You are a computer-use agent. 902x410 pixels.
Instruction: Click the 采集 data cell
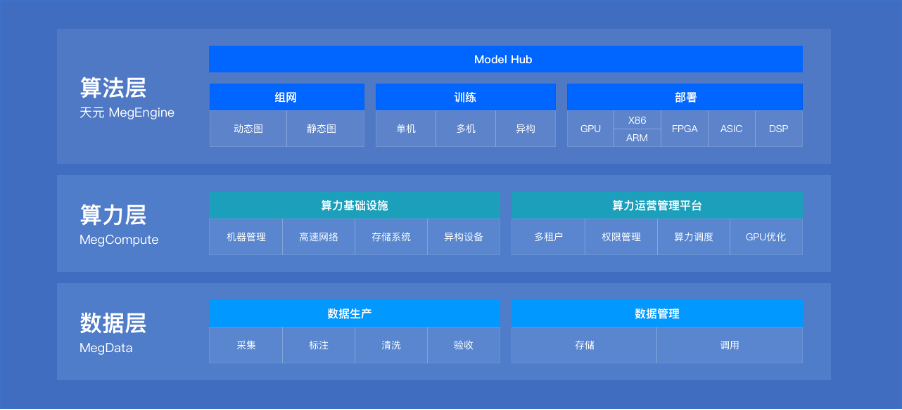pyautogui.click(x=246, y=346)
